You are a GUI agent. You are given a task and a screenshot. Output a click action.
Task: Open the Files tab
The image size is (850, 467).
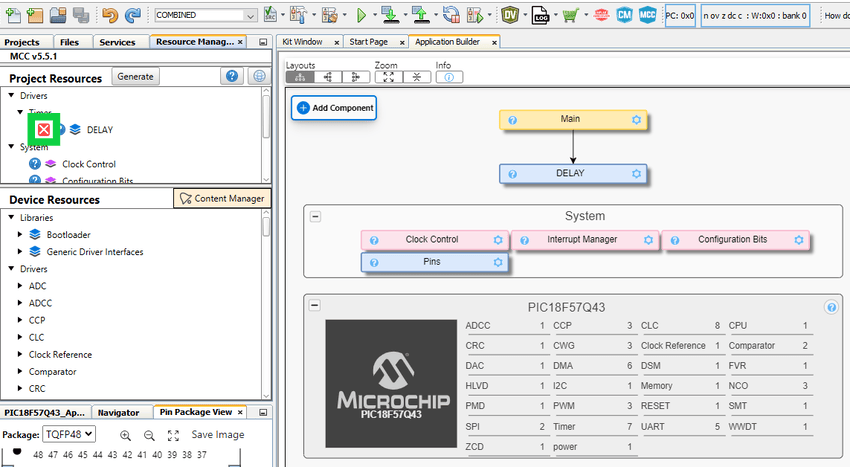click(x=69, y=42)
